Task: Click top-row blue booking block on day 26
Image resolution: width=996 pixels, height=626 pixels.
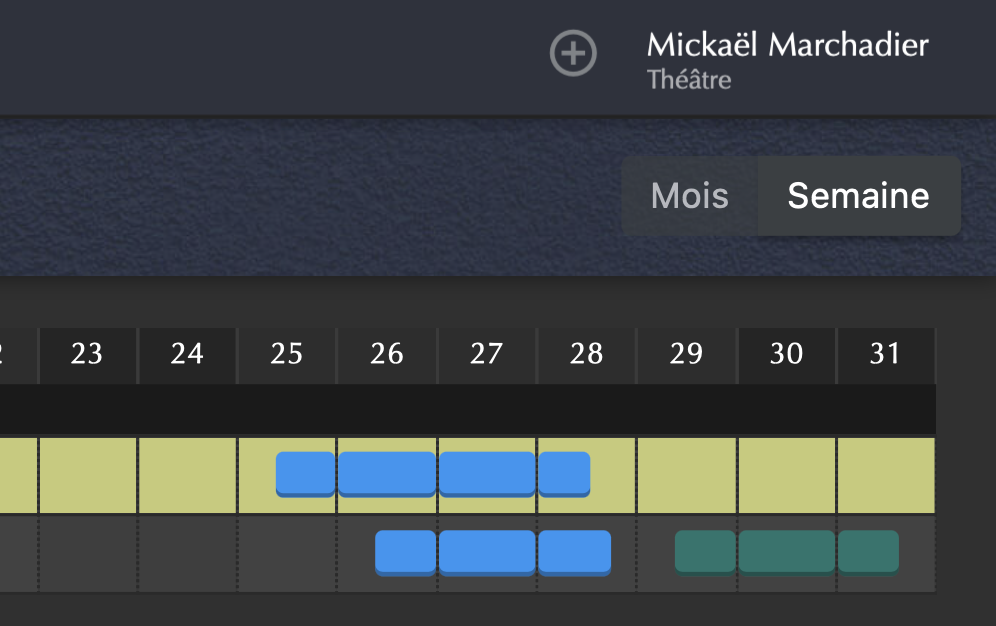Action: click(x=387, y=473)
